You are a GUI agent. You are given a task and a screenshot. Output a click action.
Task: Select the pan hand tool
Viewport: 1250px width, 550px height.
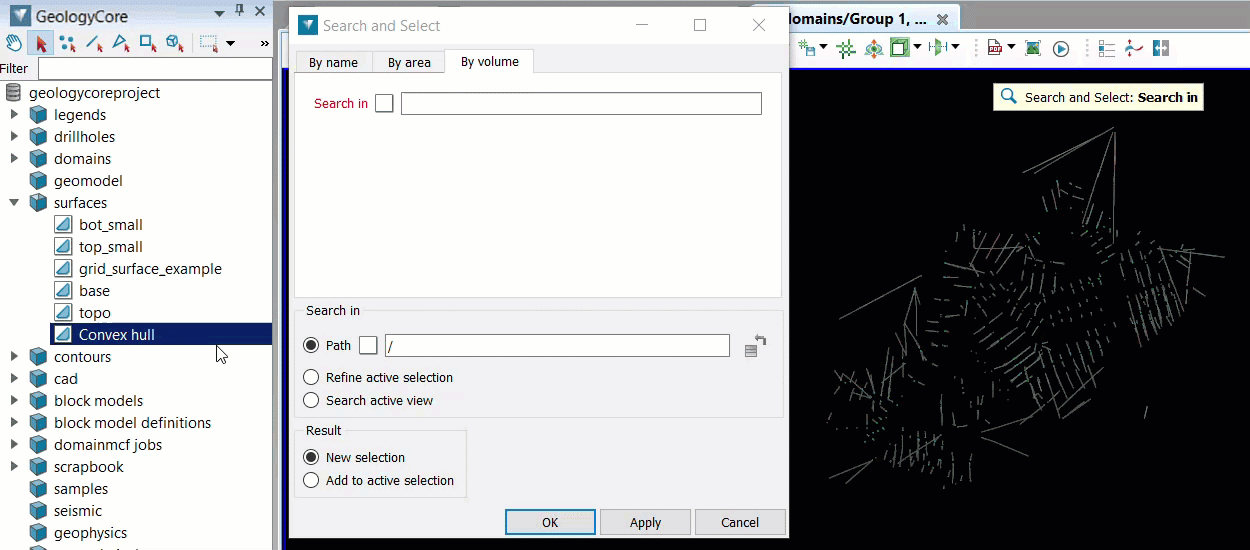tap(13, 43)
